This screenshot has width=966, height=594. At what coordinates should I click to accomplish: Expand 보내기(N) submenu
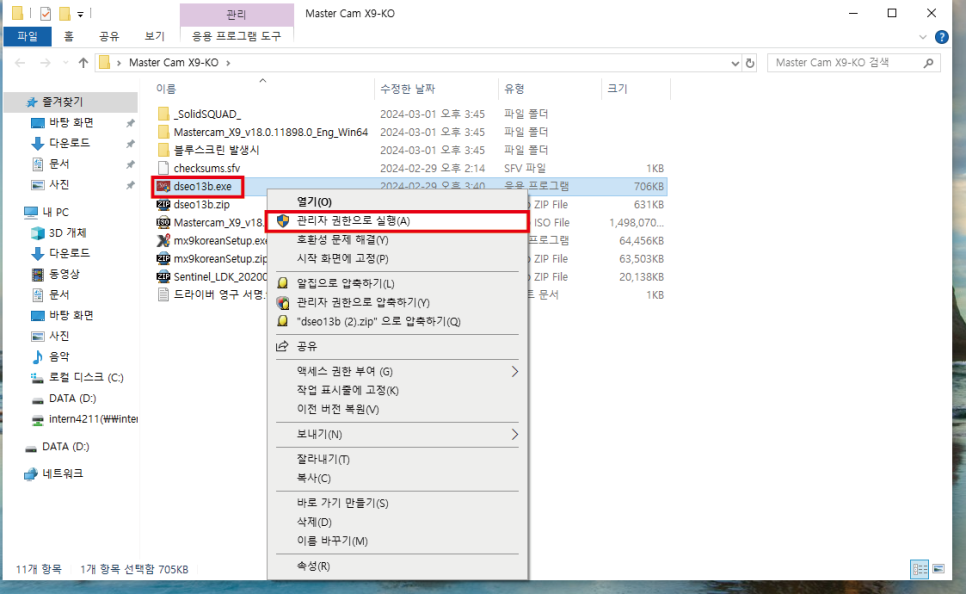pyautogui.click(x=397, y=434)
